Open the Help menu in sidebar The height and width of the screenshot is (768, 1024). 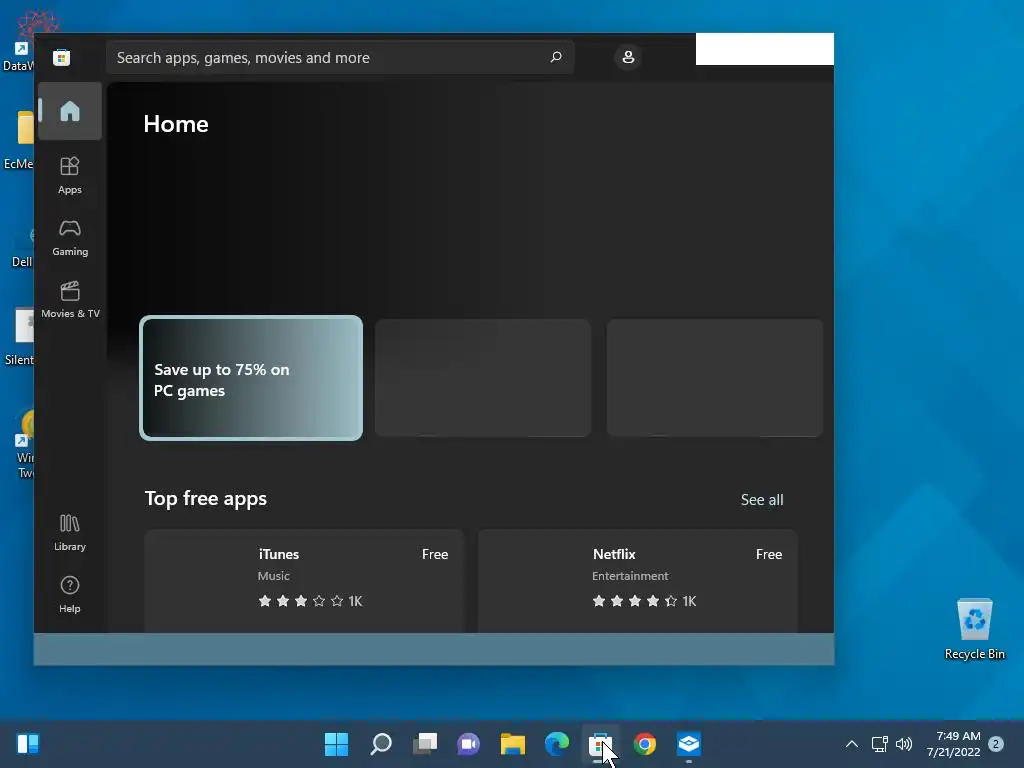(x=70, y=594)
